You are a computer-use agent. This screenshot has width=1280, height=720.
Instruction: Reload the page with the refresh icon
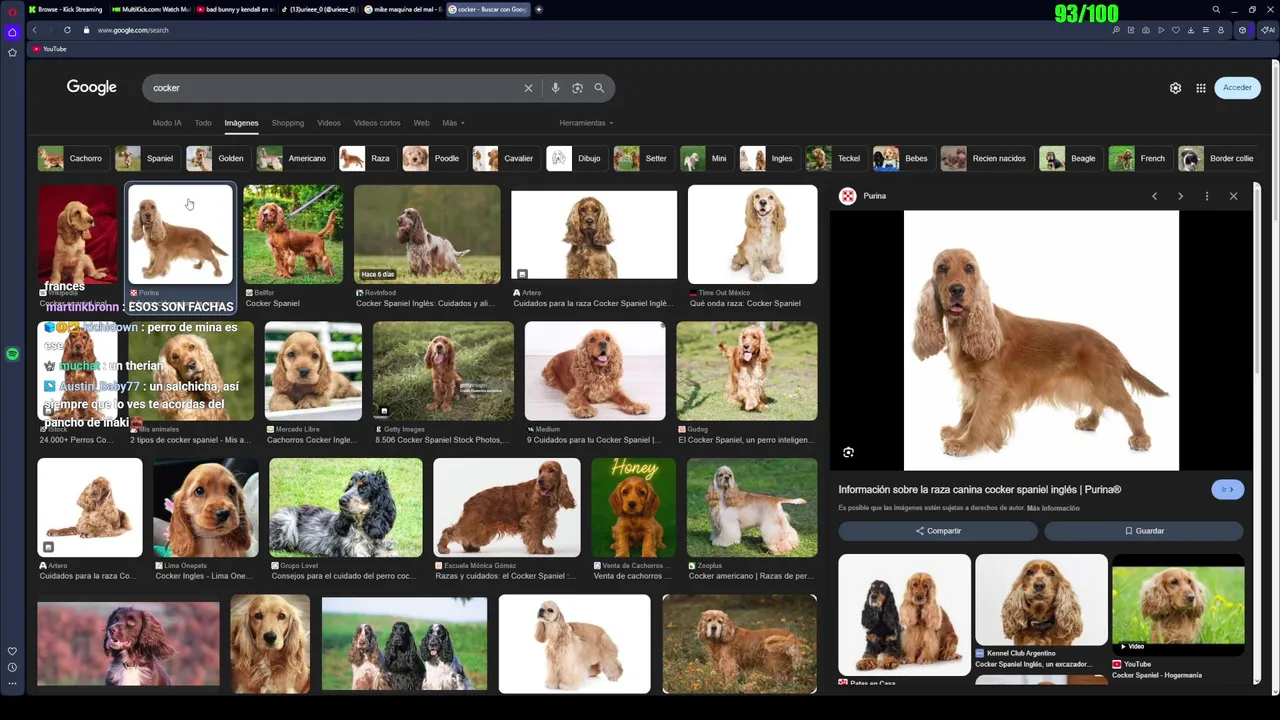(x=67, y=30)
